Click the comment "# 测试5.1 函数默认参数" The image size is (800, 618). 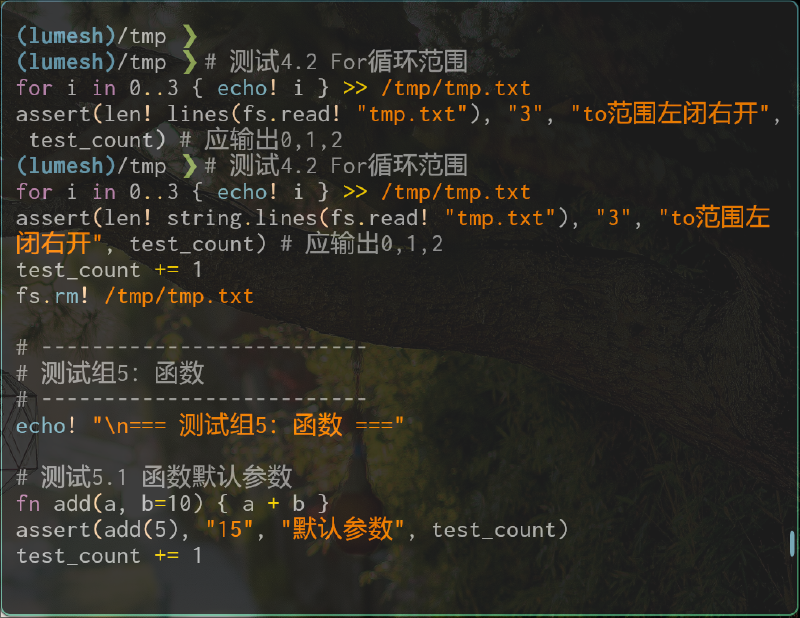(154, 477)
